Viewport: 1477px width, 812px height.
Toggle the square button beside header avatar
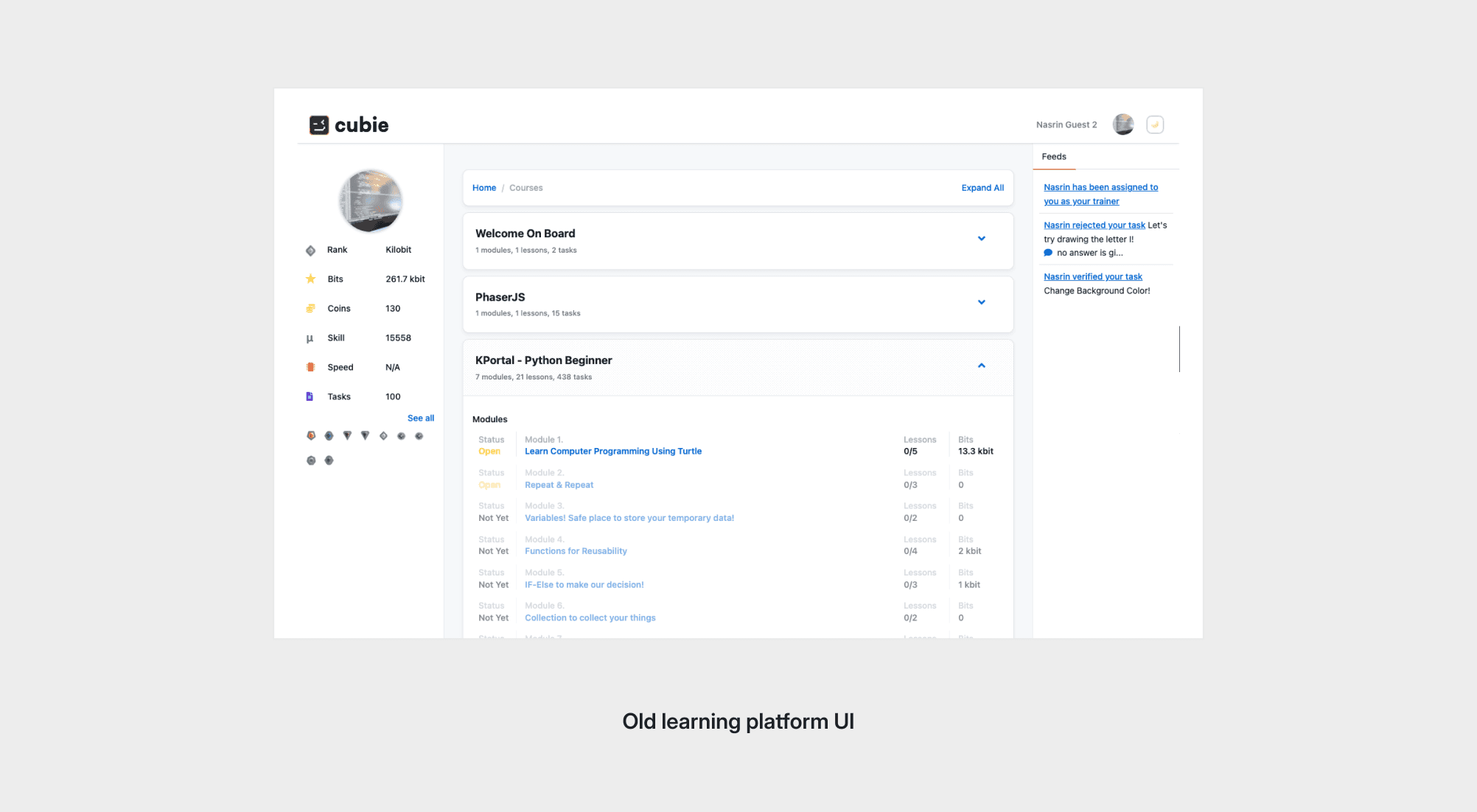point(1155,125)
